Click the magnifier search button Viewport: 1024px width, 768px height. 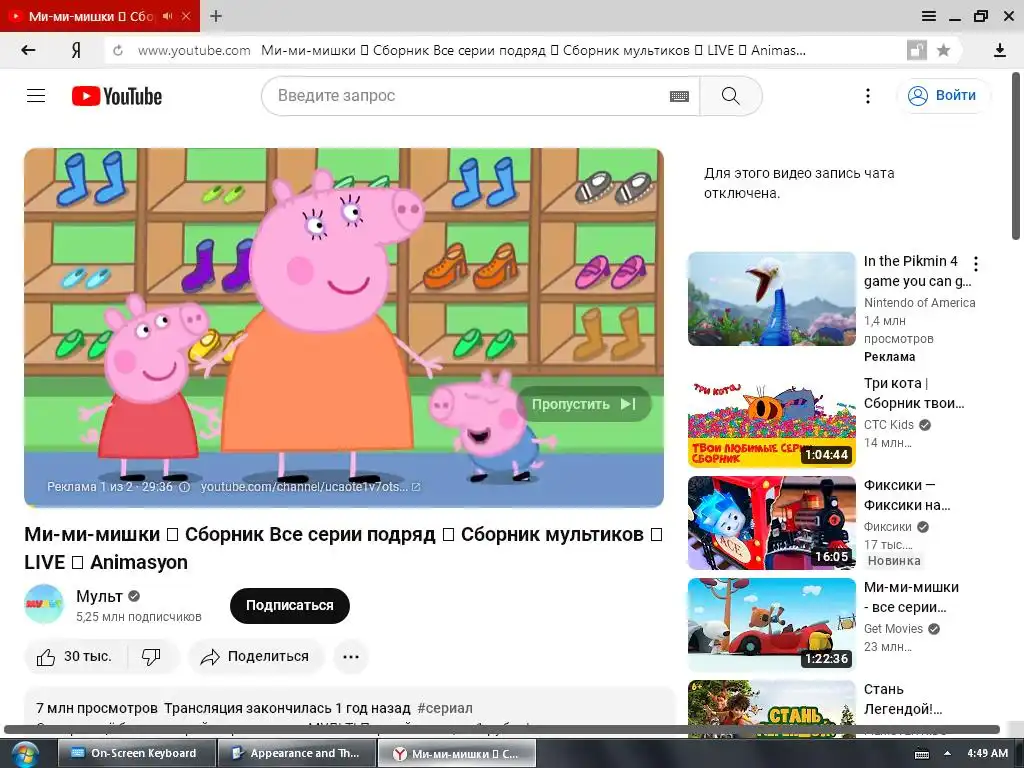[731, 96]
